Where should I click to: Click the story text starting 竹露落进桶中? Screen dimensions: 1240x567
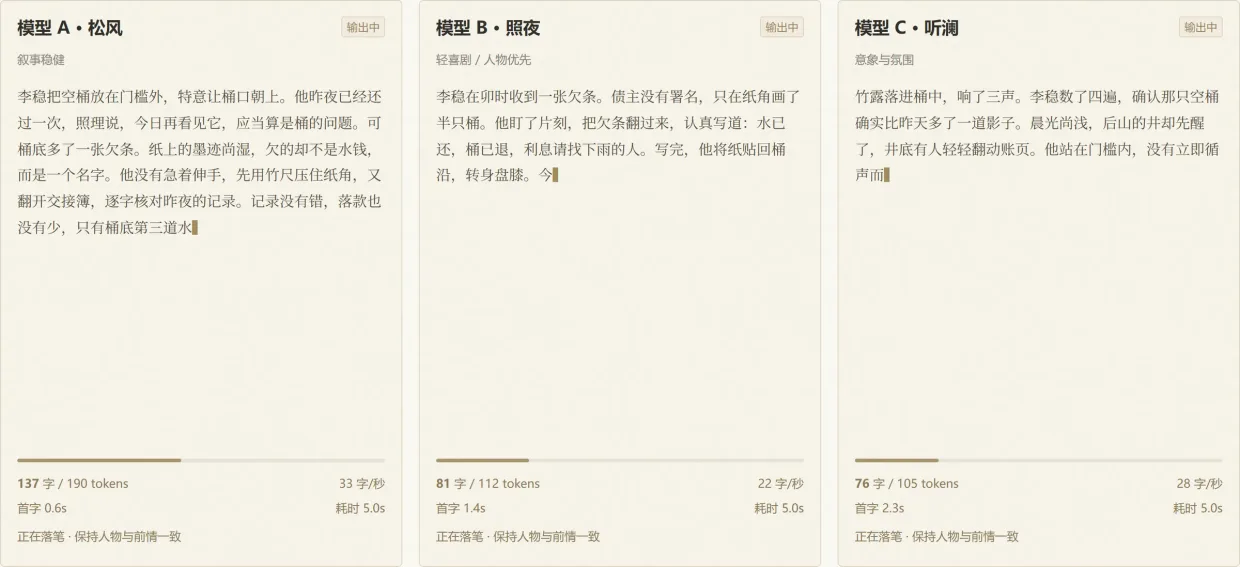[x=1038, y=136]
